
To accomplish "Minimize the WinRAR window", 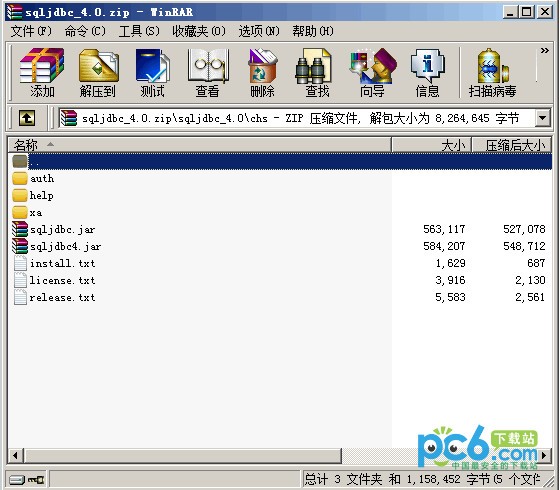I will click(x=510, y=12).
